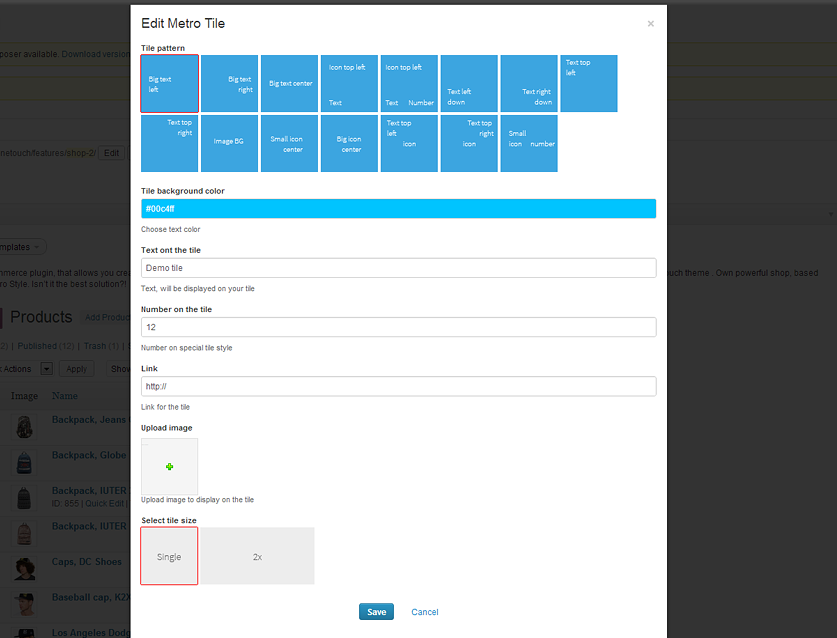
Task: Select the Single tile size option
Action: pyautogui.click(x=169, y=556)
